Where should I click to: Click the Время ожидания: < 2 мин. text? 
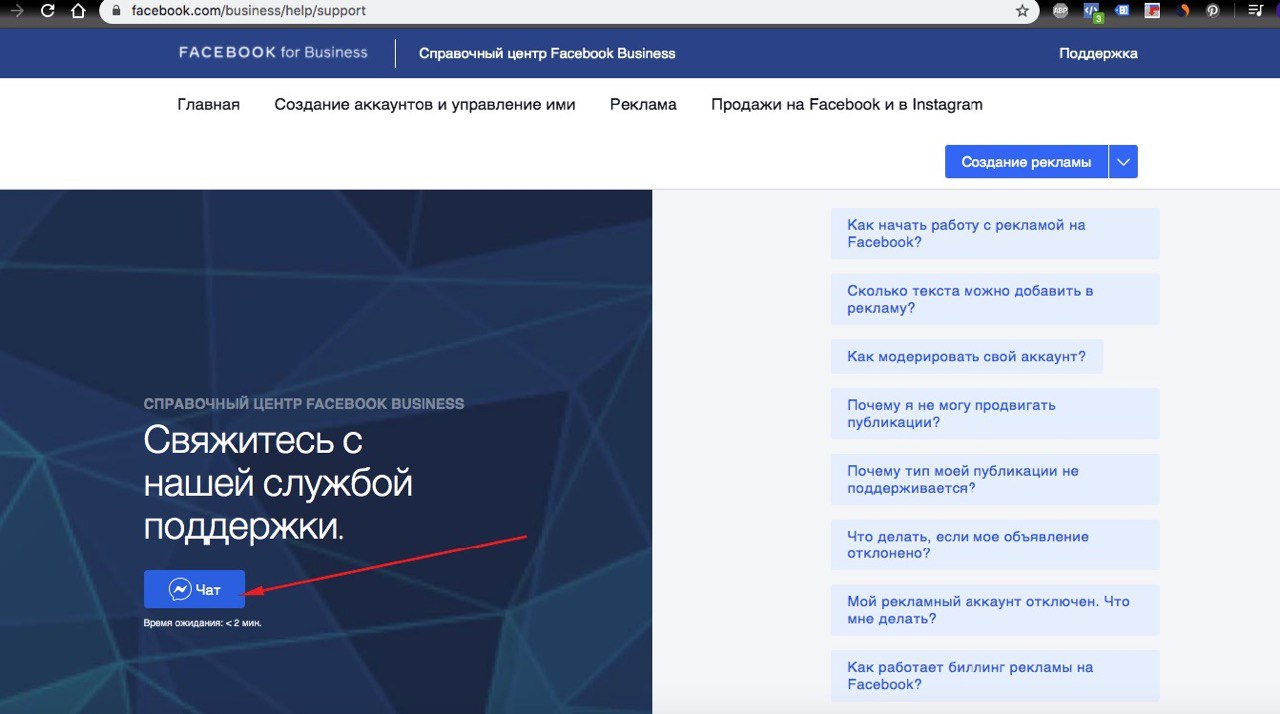coord(203,623)
